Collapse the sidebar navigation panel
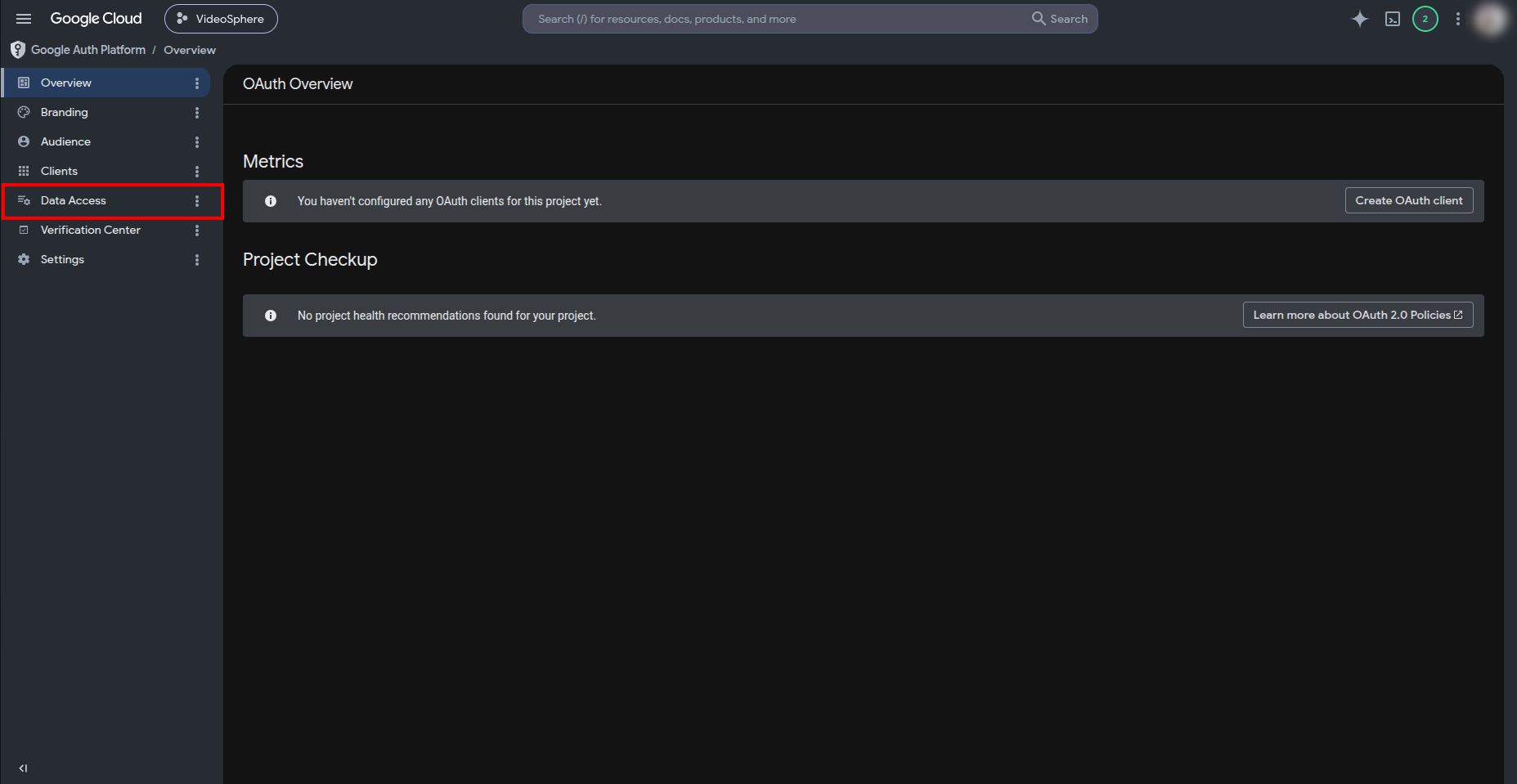The image size is (1517, 784). coord(23,768)
